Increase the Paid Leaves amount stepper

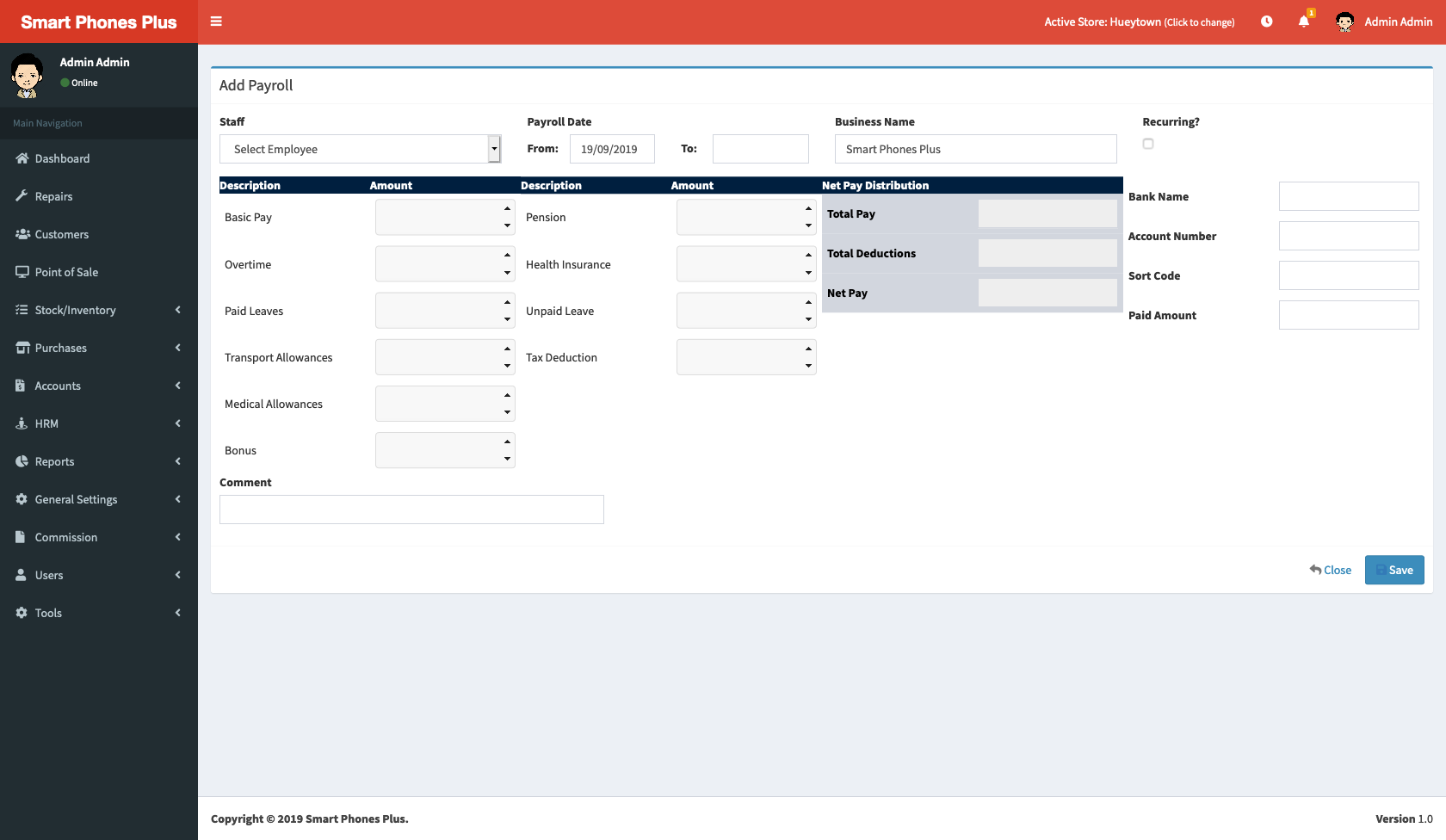[x=508, y=302]
